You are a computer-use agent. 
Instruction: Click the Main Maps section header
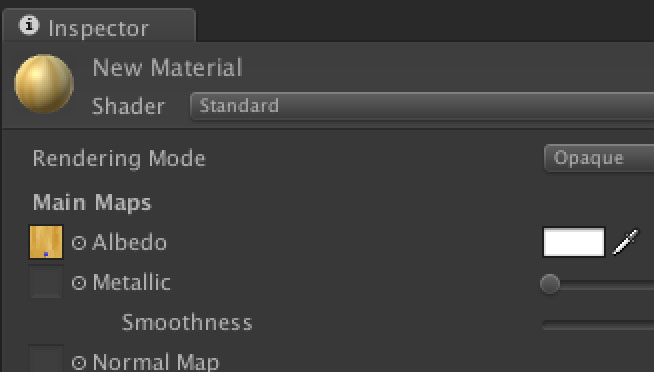point(92,203)
